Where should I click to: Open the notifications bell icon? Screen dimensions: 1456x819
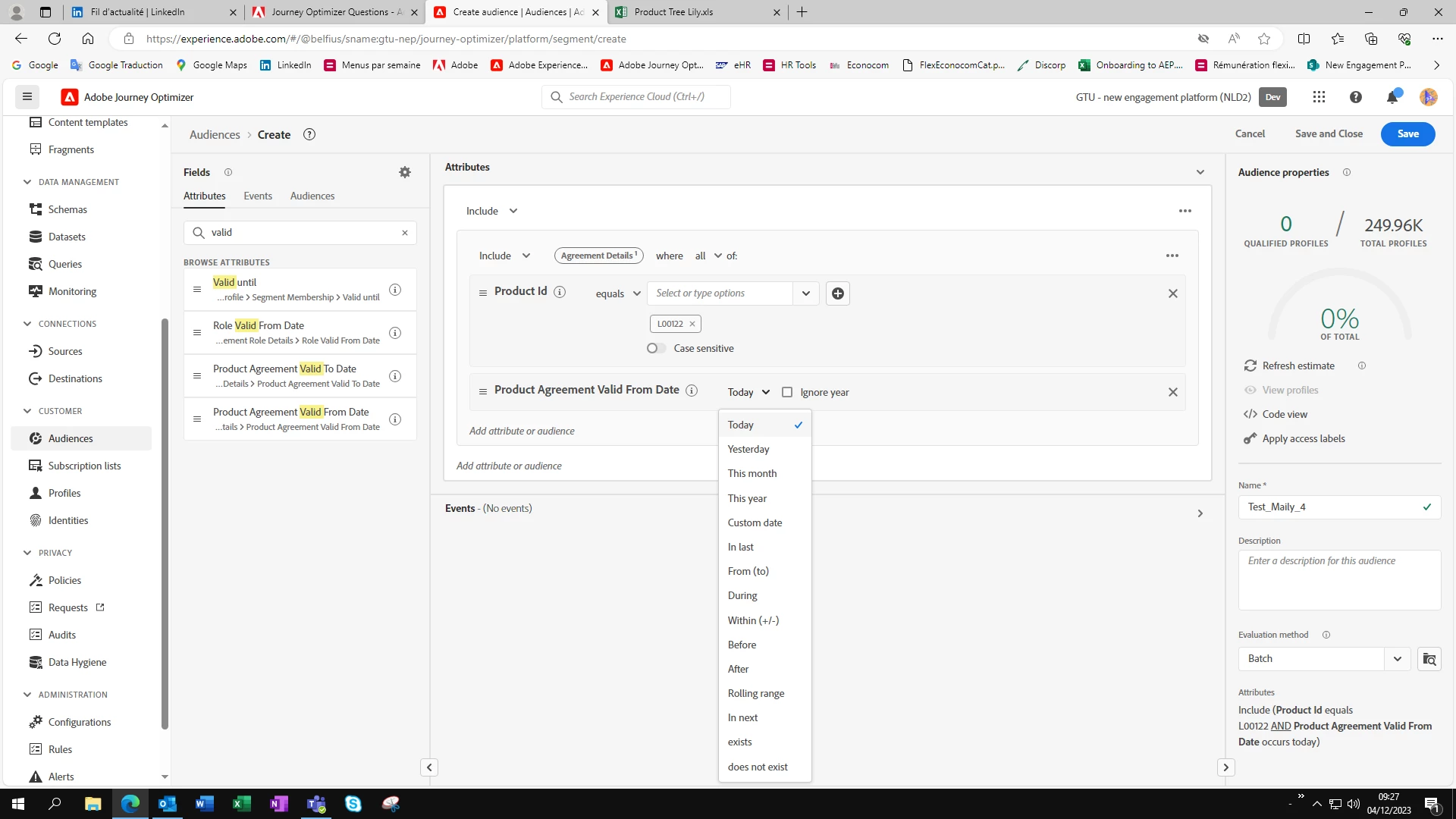[x=1392, y=97]
